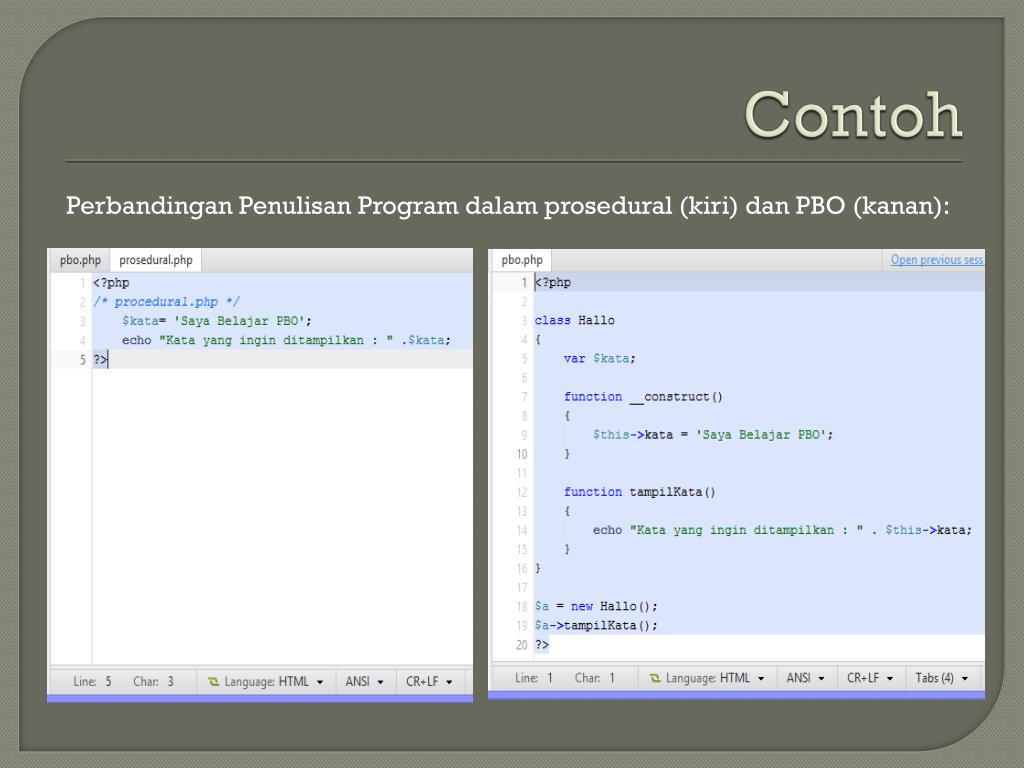1024x768 pixels.
Task: Click 'Line: 5' status in left editor
Action: click(92, 682)
